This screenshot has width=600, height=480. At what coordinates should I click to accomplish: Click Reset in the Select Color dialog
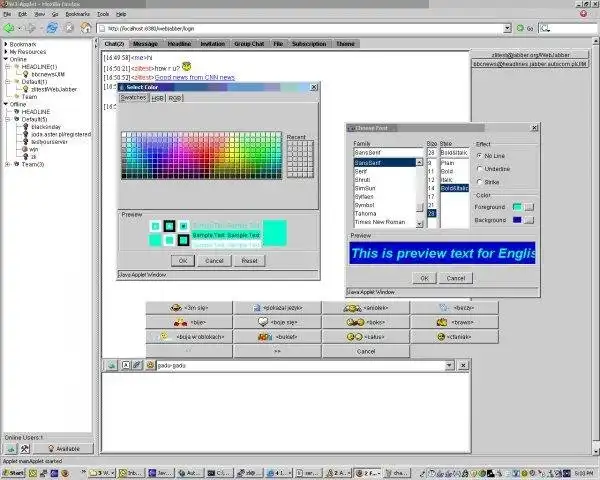pyautogui.click(x=249, y=261)
